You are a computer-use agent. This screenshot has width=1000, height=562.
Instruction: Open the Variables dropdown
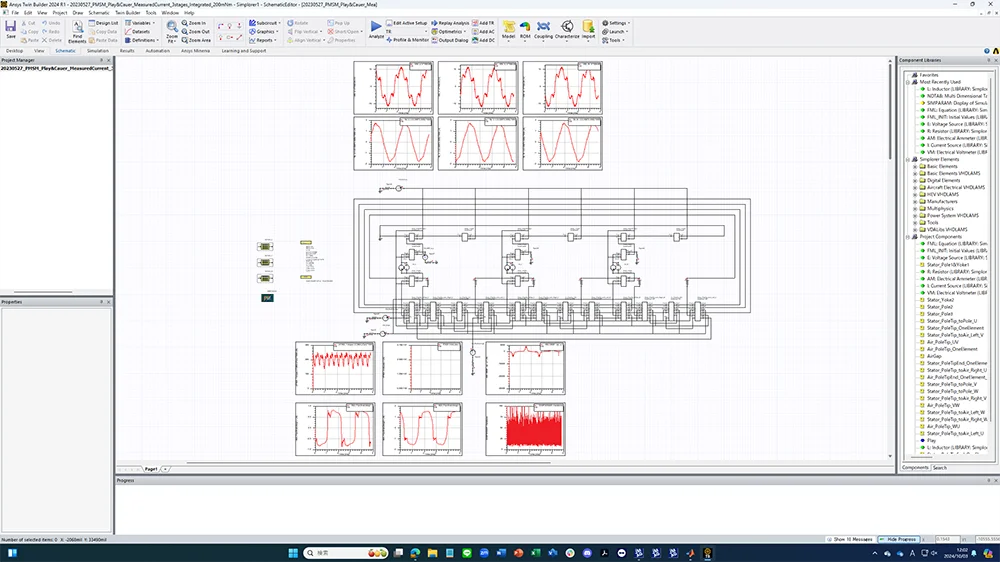140,23
